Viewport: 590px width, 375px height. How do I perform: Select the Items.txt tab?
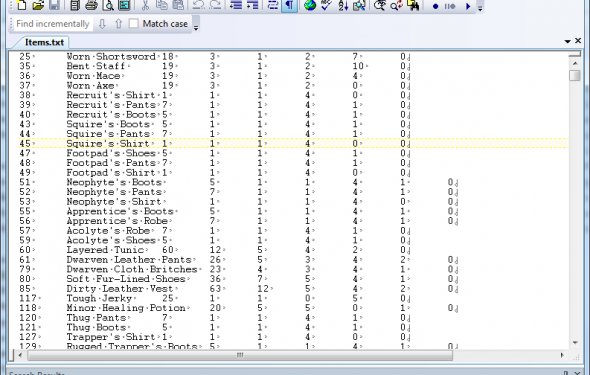[44, 42]
